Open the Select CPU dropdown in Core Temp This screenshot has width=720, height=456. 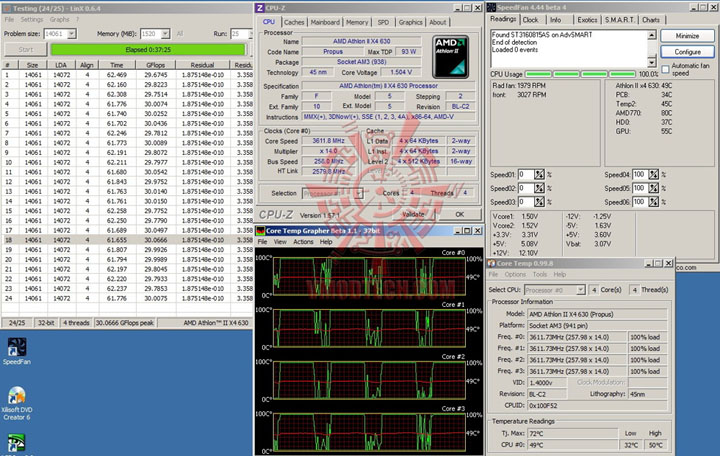pyautogui.click(x=581, y=290)
